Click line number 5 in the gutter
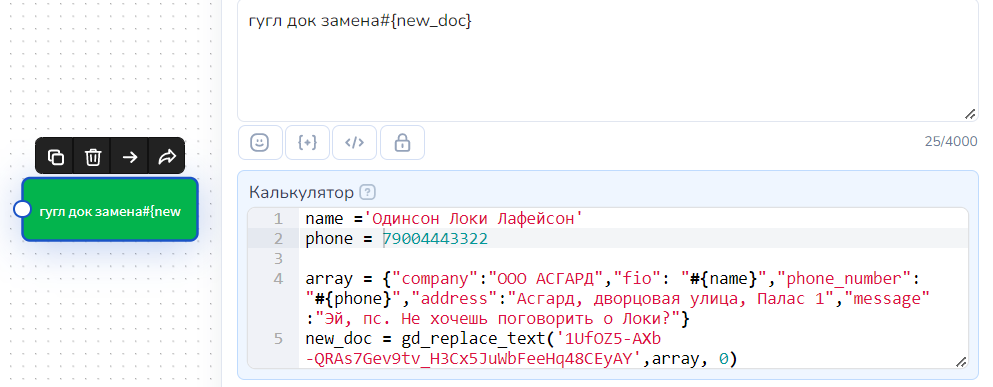The height and width of the screenshot is (387, 993). [x=279, y=339]
